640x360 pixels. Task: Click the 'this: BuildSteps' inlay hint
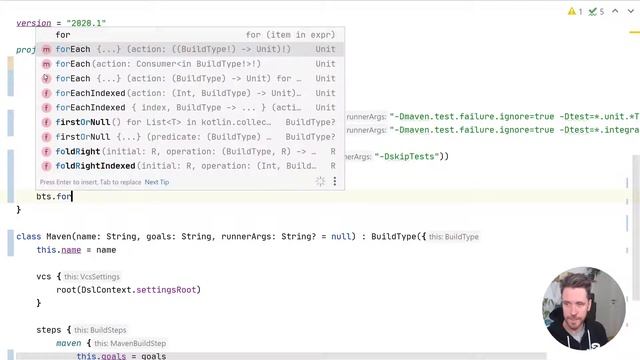(100, 330)
